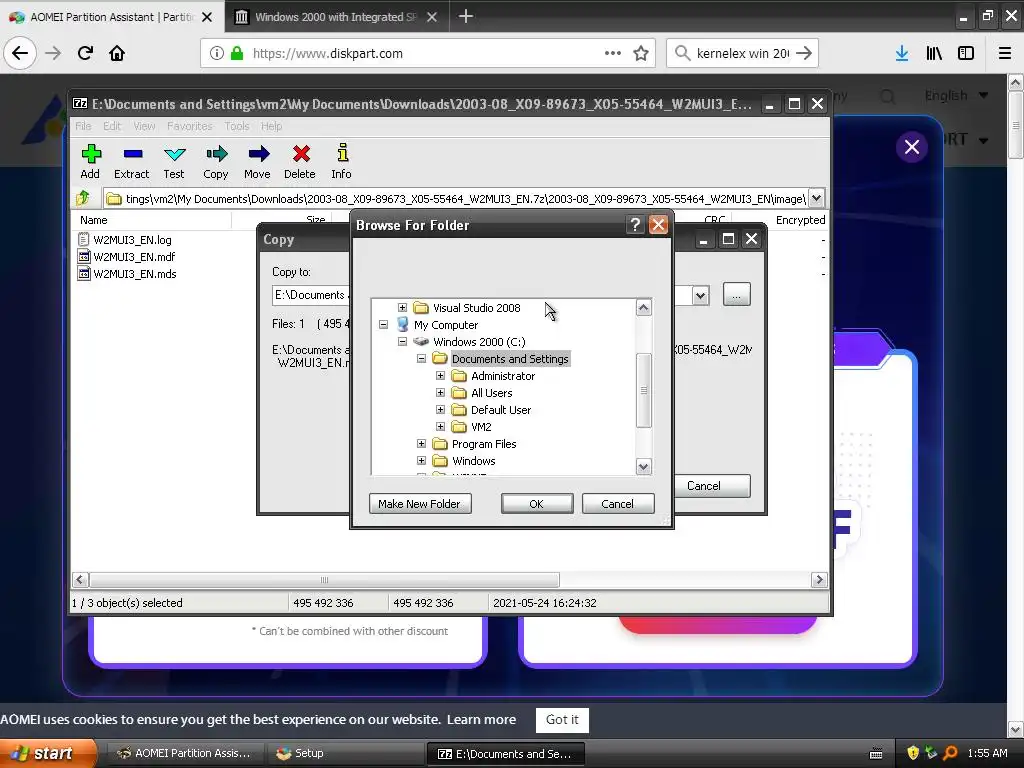The width and height of the screenshot is (1024, 768).
Task: Switch to the Windows 2000 with Integrated SP tab
Action: [336, 17]
